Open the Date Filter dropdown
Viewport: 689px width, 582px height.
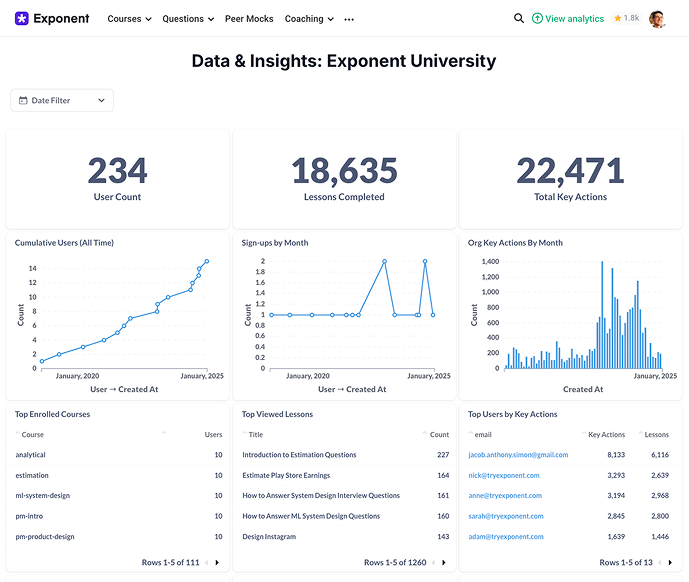pyautogui.click(x=62, y=101)
